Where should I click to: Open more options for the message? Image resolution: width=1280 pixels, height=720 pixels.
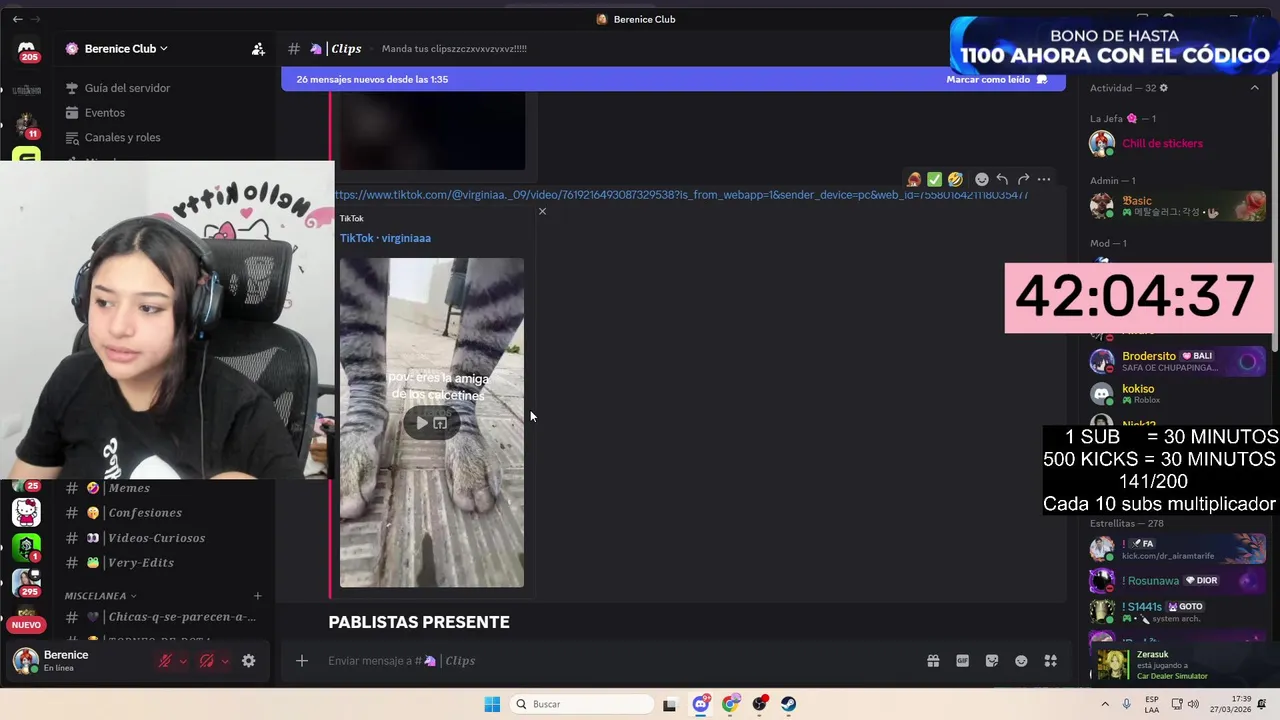[x=1044, y=179]
